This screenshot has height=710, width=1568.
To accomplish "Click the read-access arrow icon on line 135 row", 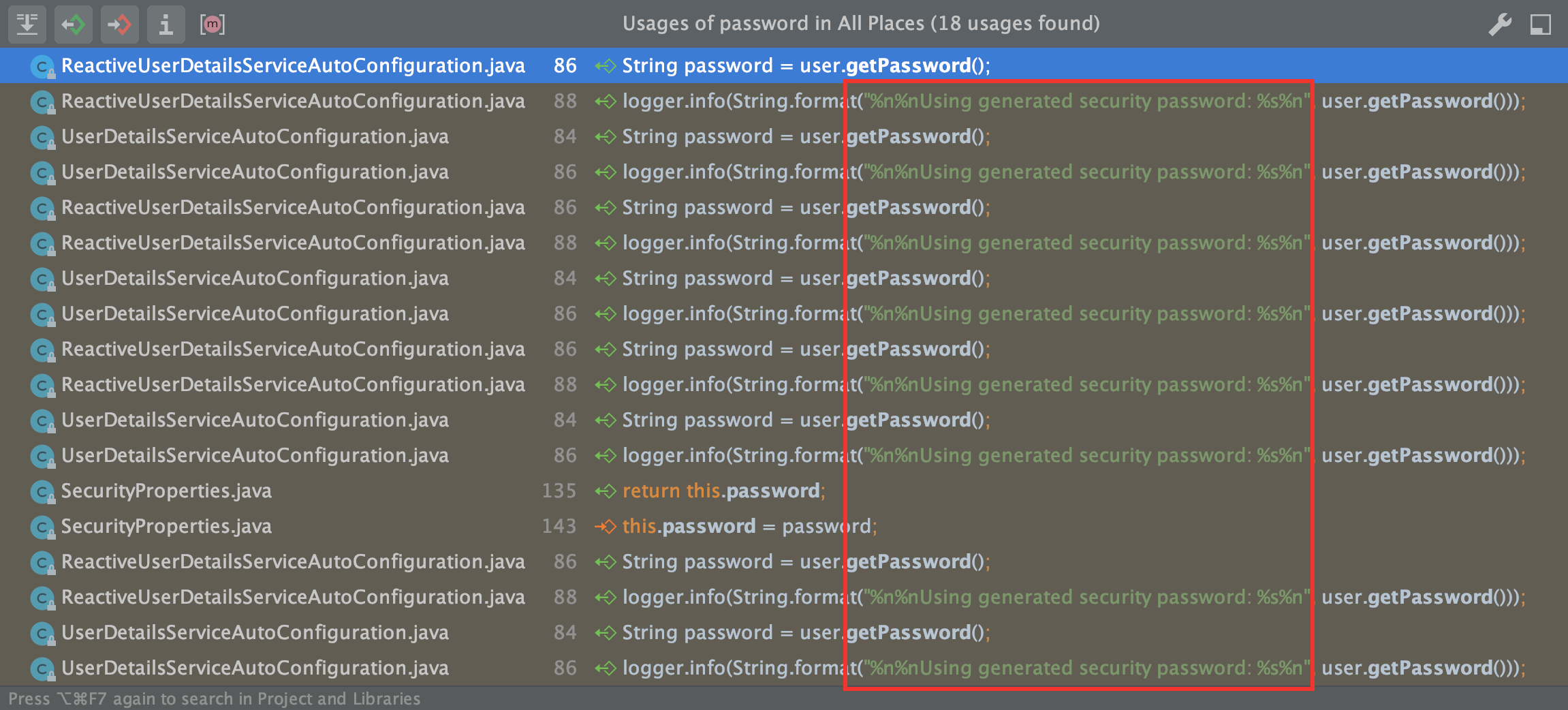I will coord(605,491).
